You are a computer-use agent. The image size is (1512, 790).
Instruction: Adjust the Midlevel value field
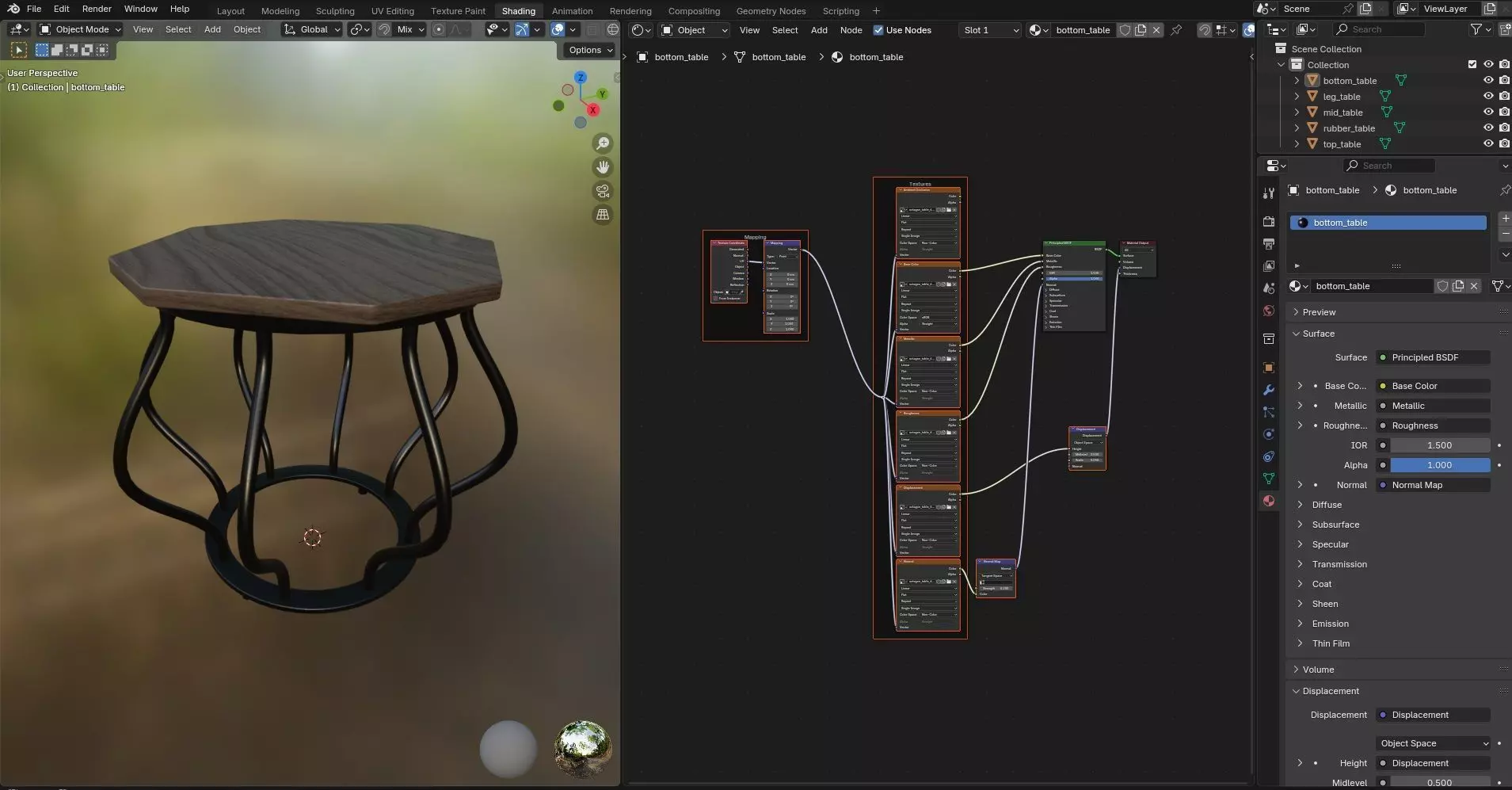coord(1440,783)
